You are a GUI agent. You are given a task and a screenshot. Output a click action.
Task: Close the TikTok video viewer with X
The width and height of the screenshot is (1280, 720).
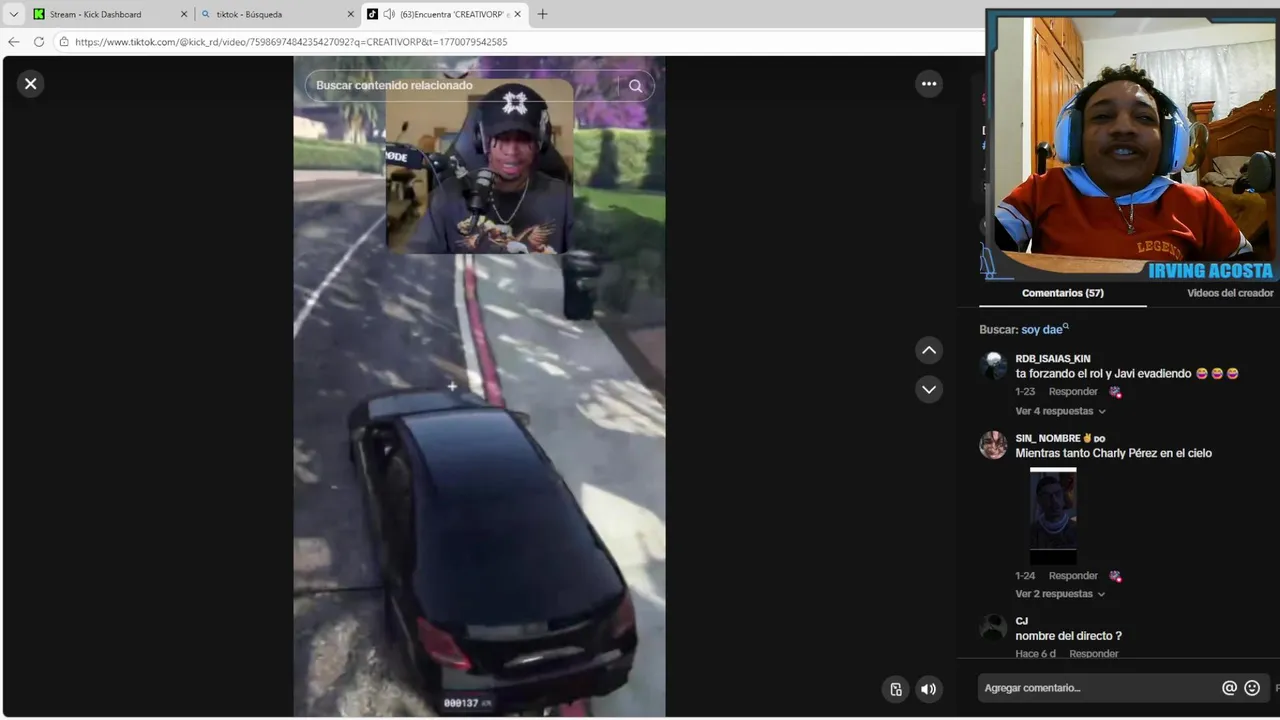coord(30,84)
